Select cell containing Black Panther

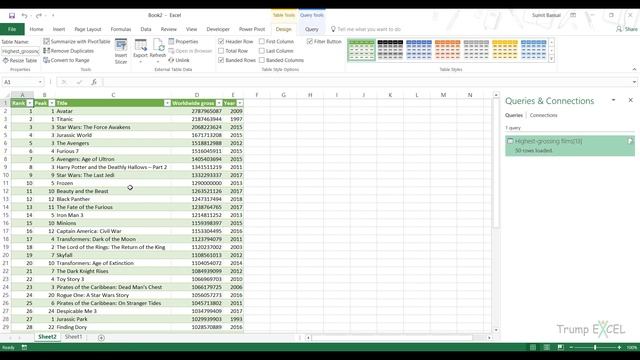point(113,199)
